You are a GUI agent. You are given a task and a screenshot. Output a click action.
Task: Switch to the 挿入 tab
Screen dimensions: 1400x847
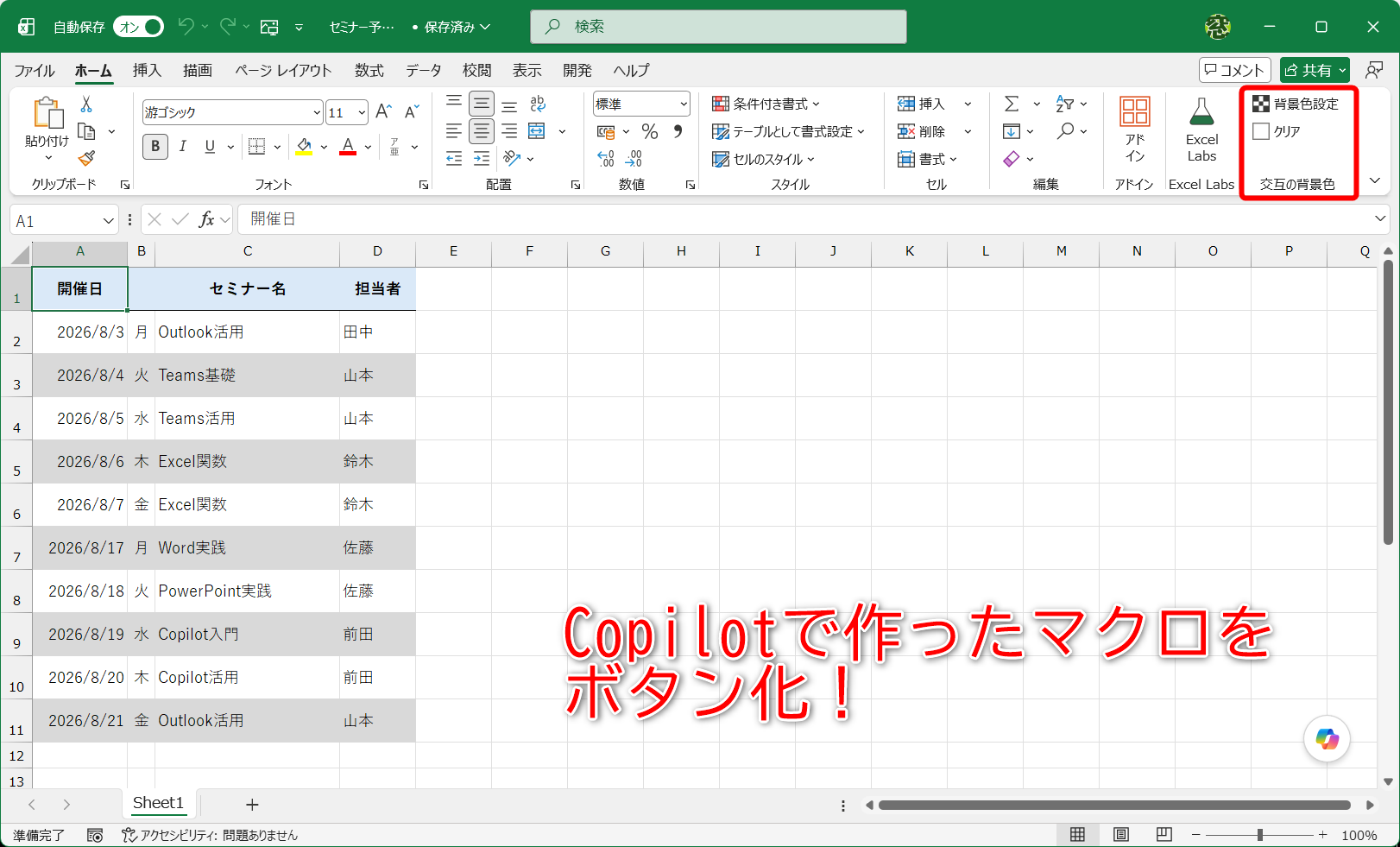[147, 70]
